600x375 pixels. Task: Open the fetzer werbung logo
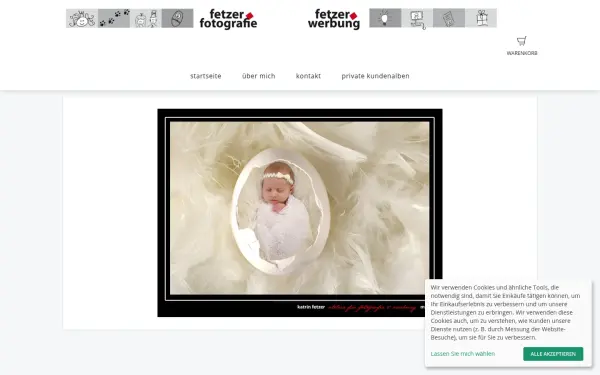[x=334, y=19]
